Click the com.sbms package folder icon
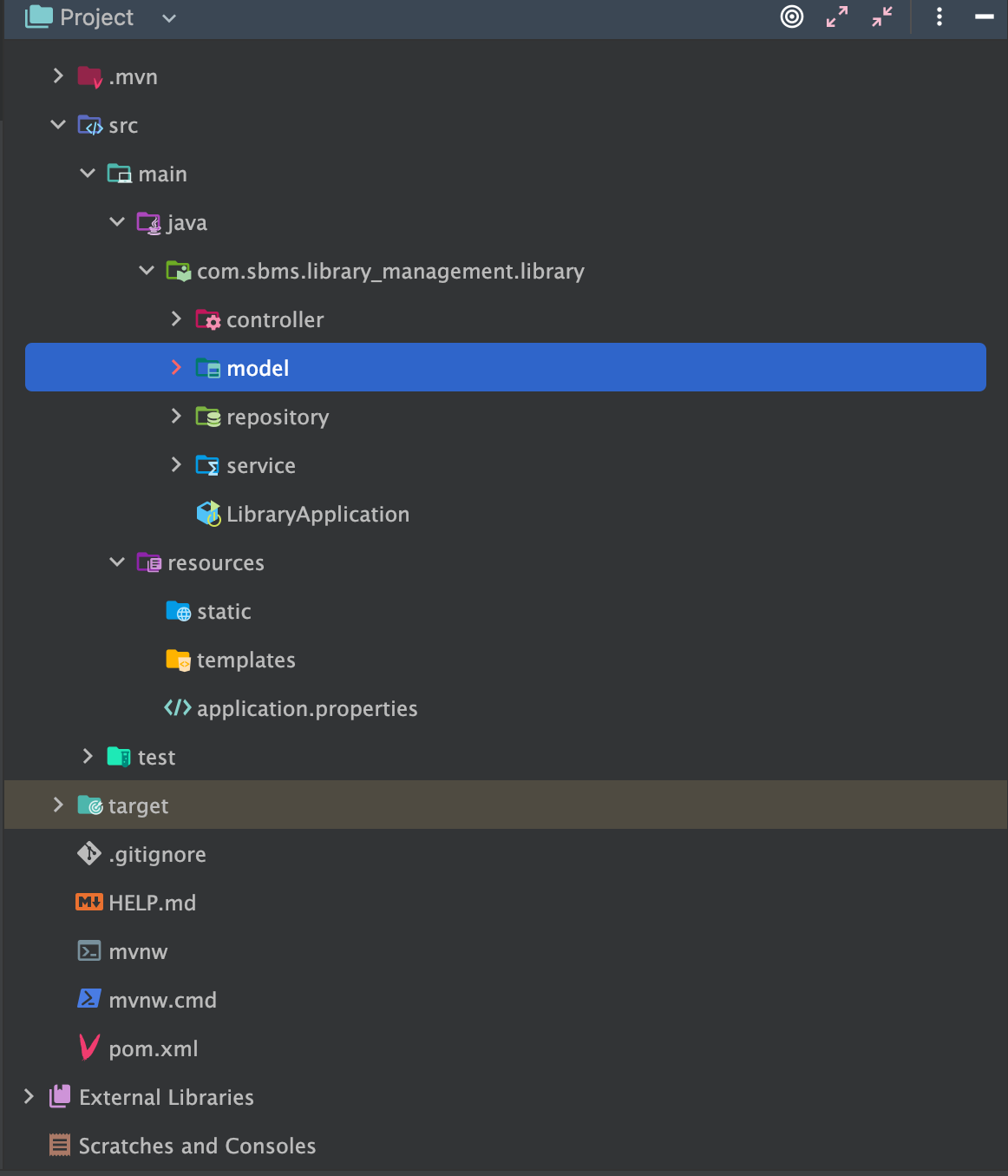 click(x=179, y=272)
